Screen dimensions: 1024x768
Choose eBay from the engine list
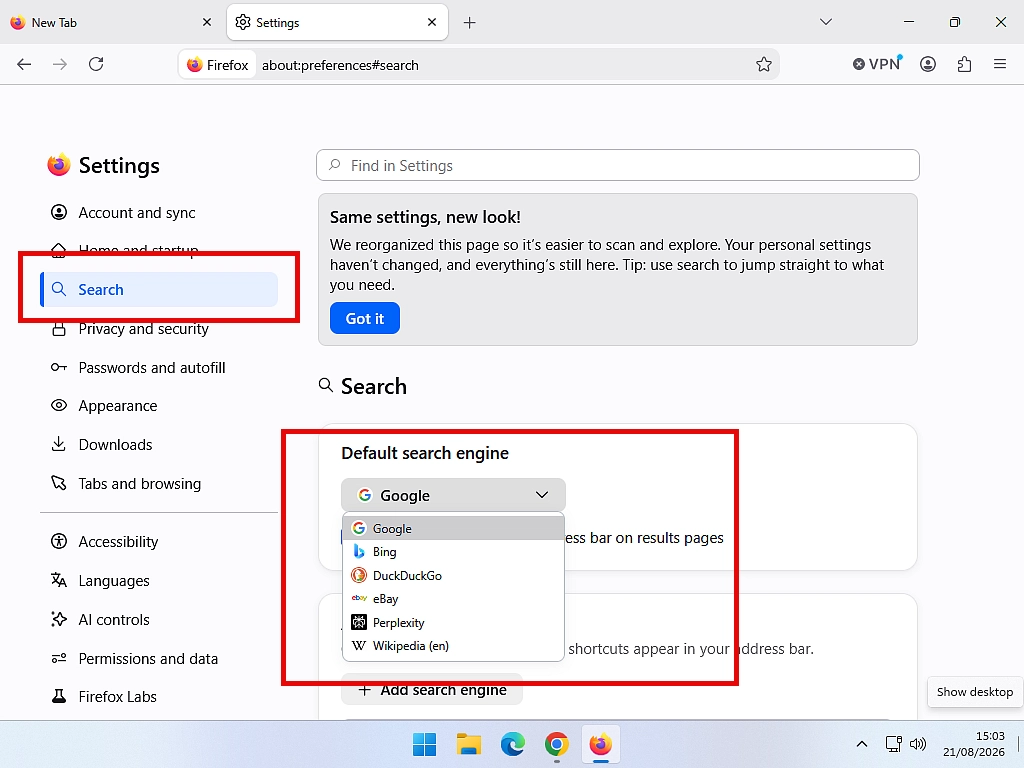point(453,599)
